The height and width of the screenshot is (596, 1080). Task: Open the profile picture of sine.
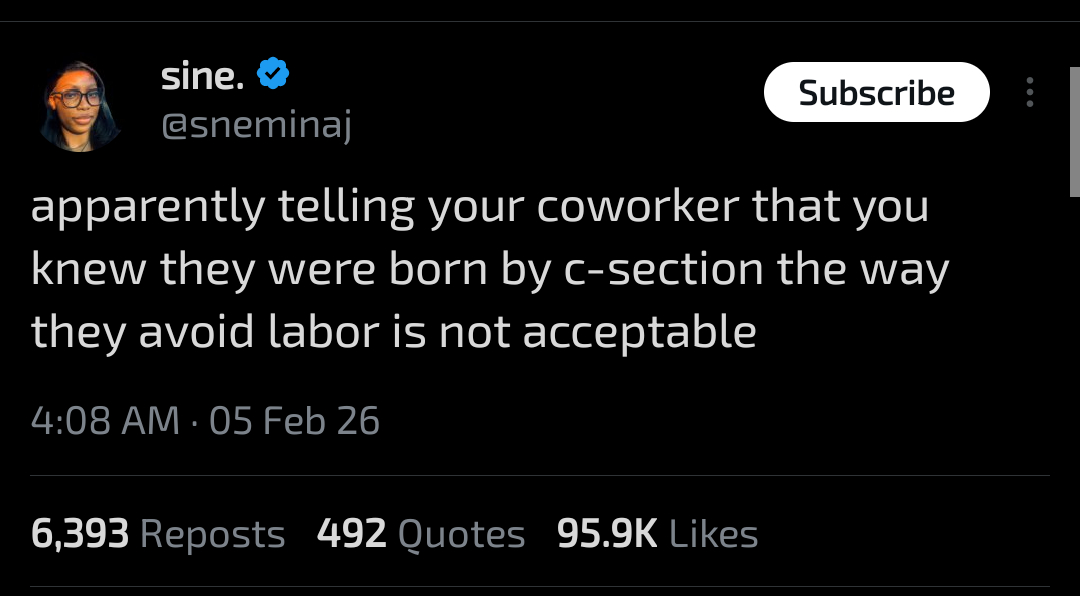(x=80, y=107)
